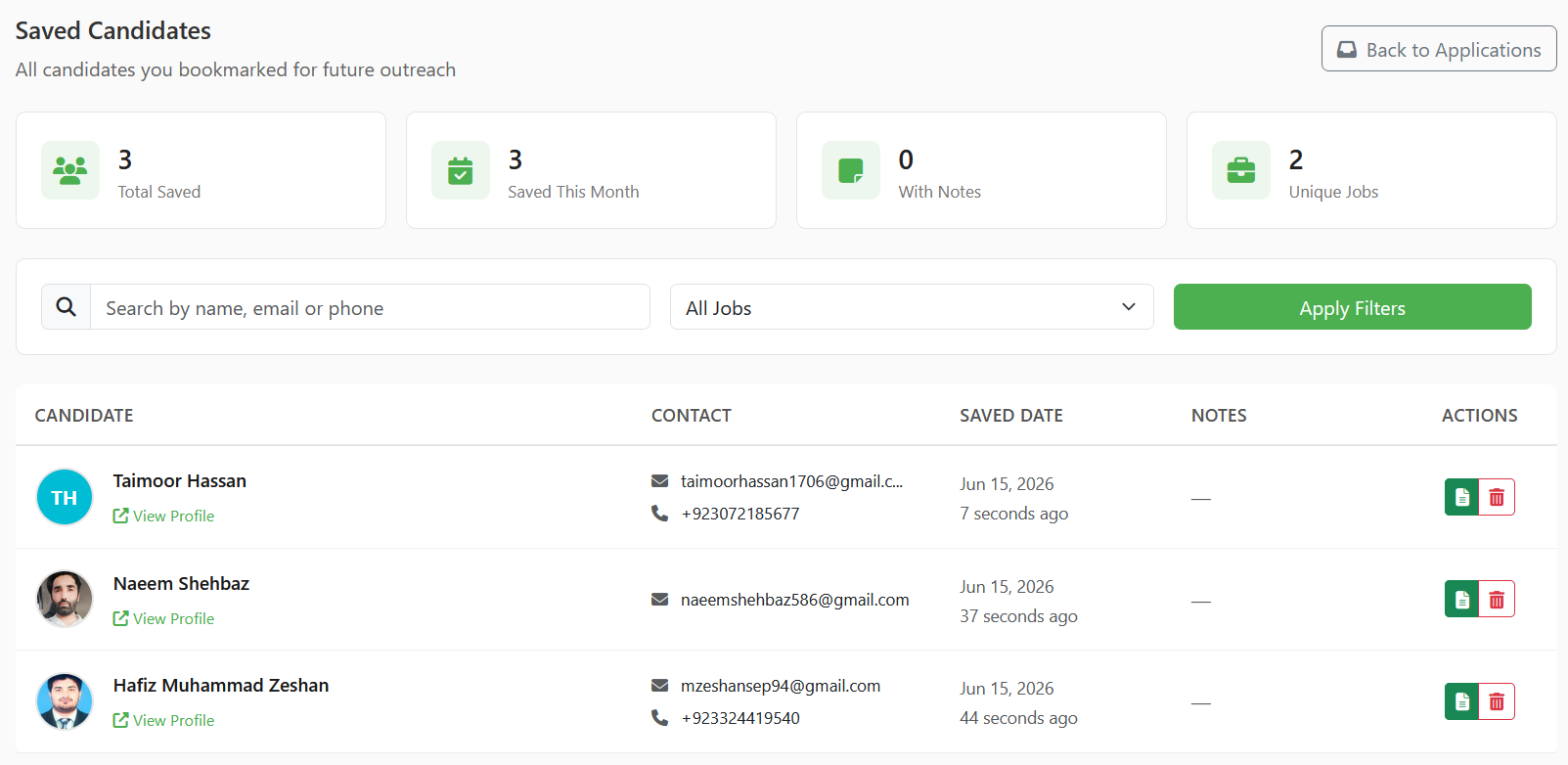Click the SAVED DATE column header
The height and width of the screenshot is (765, 1568).
1011,415
